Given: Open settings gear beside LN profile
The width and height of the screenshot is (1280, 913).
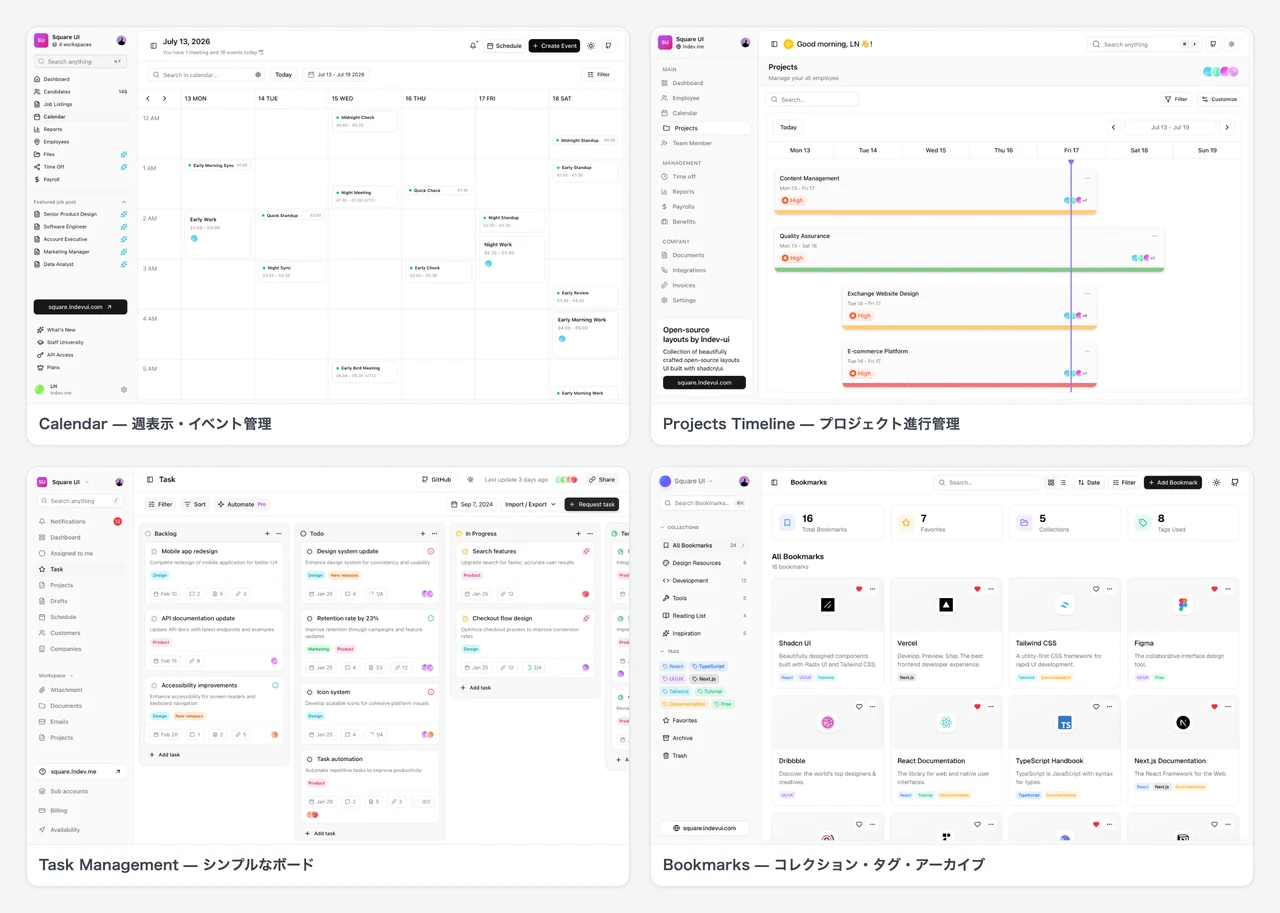Looking at the screenshot, I should click(124, 389).
